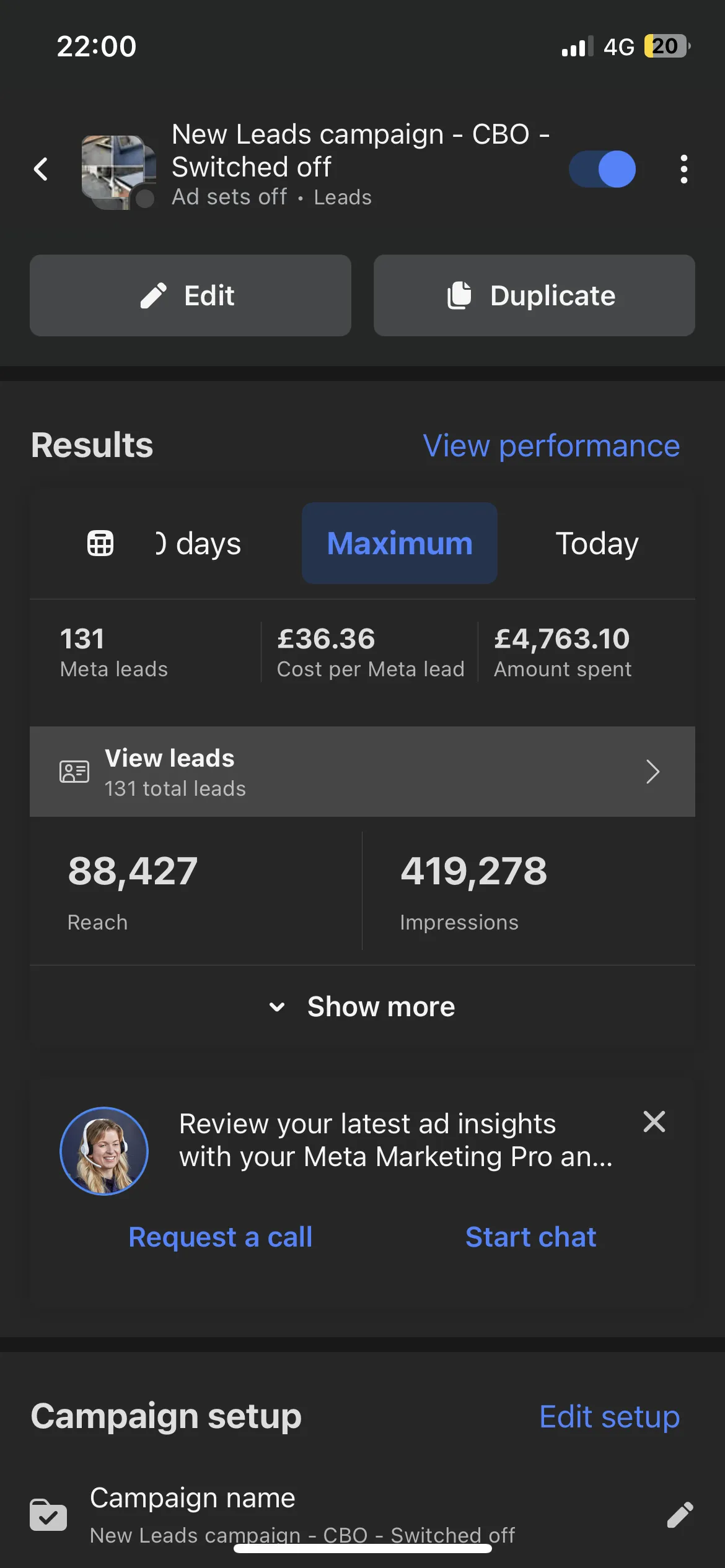Tap the pencil icon beside Campaign name
725x1568 pixels.
click(680, 1515)
